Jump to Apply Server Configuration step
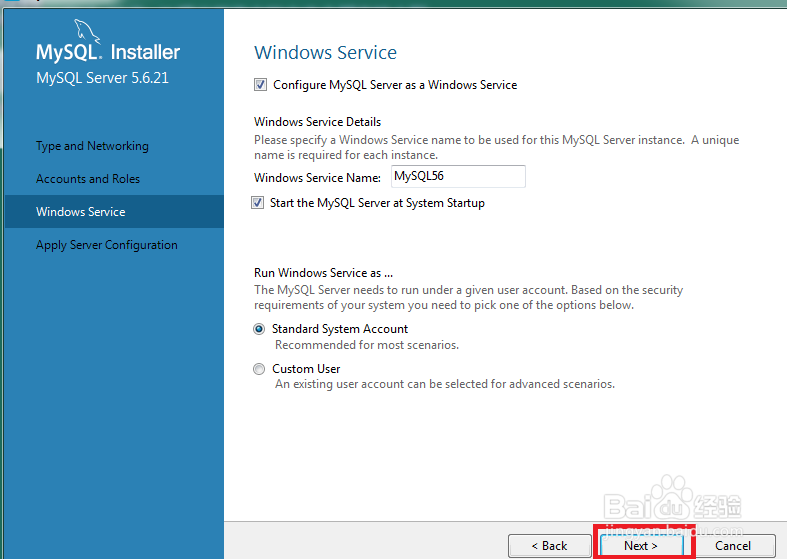The image size is (787, 559). point(107,245)
